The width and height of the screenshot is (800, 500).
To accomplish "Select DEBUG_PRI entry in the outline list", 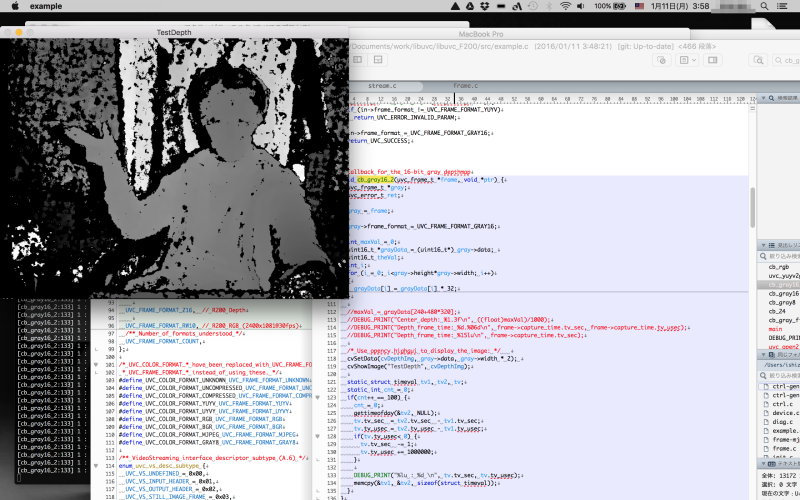I will [784, 338].
